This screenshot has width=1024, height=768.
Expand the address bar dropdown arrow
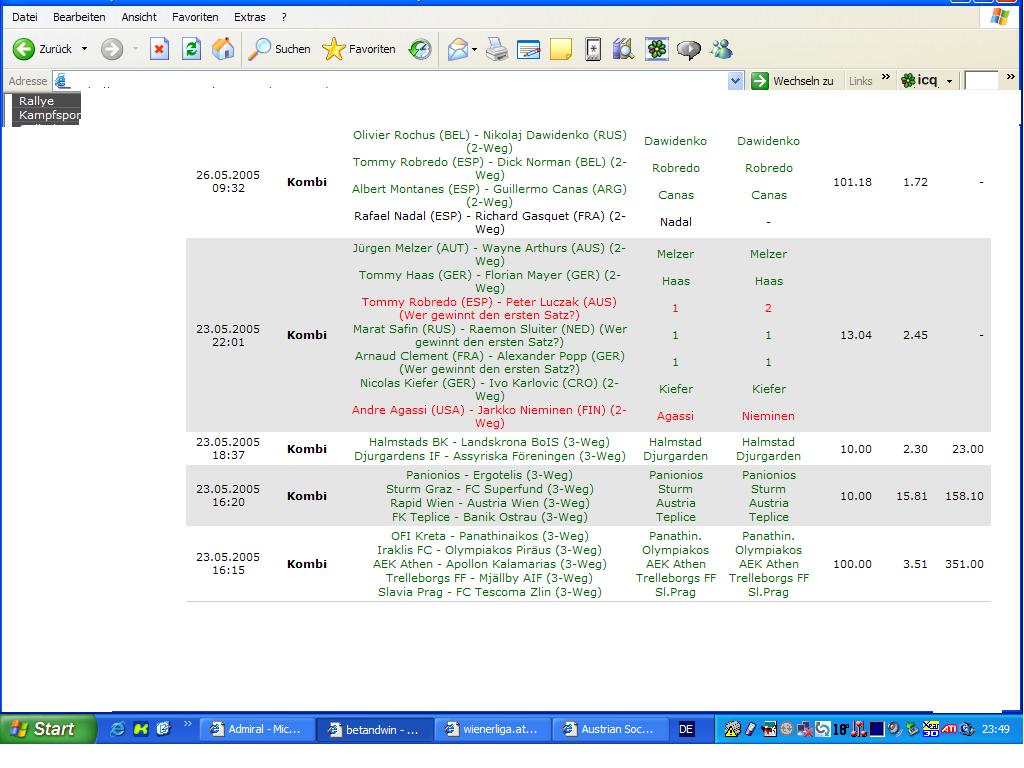[736, 81]
